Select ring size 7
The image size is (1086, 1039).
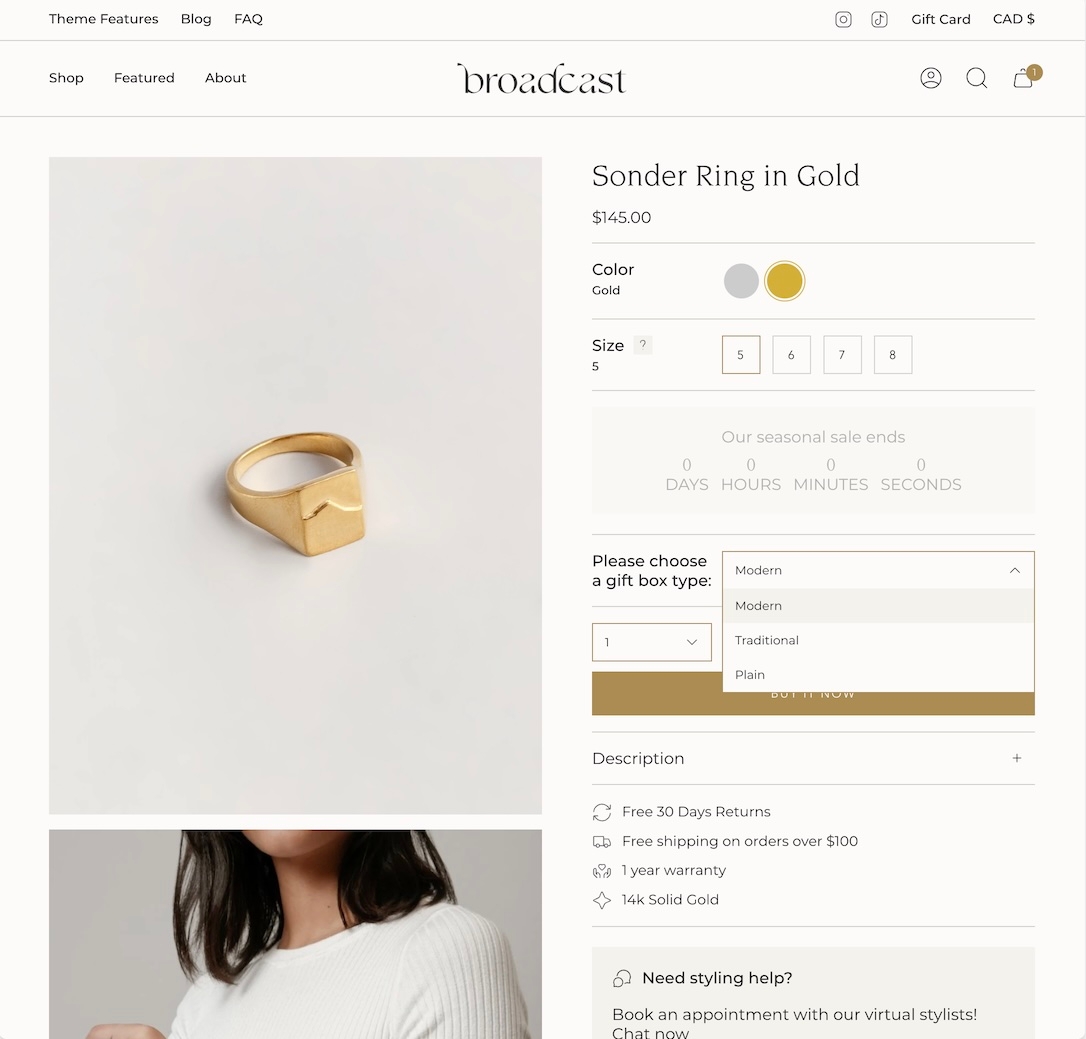point(842,355)
